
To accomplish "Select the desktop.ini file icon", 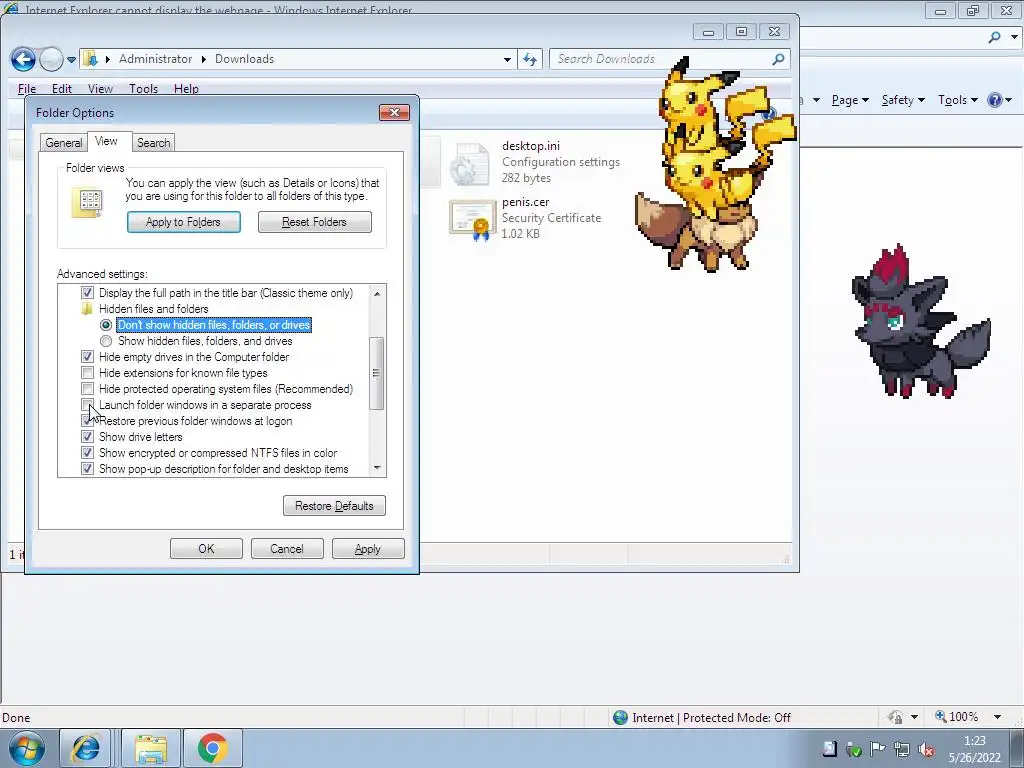I will (469, 164).
